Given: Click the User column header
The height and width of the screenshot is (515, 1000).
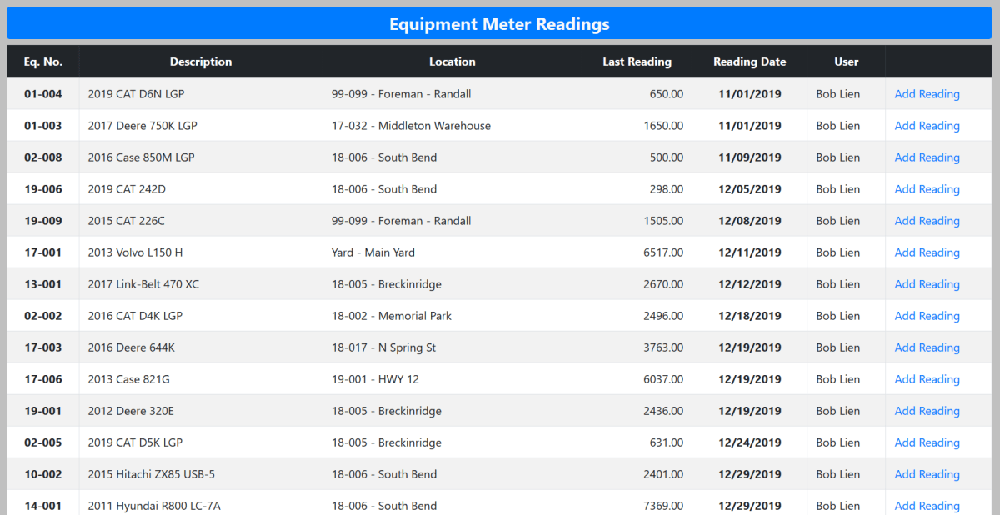Looking at the screenshot, I should pos(846,62).
